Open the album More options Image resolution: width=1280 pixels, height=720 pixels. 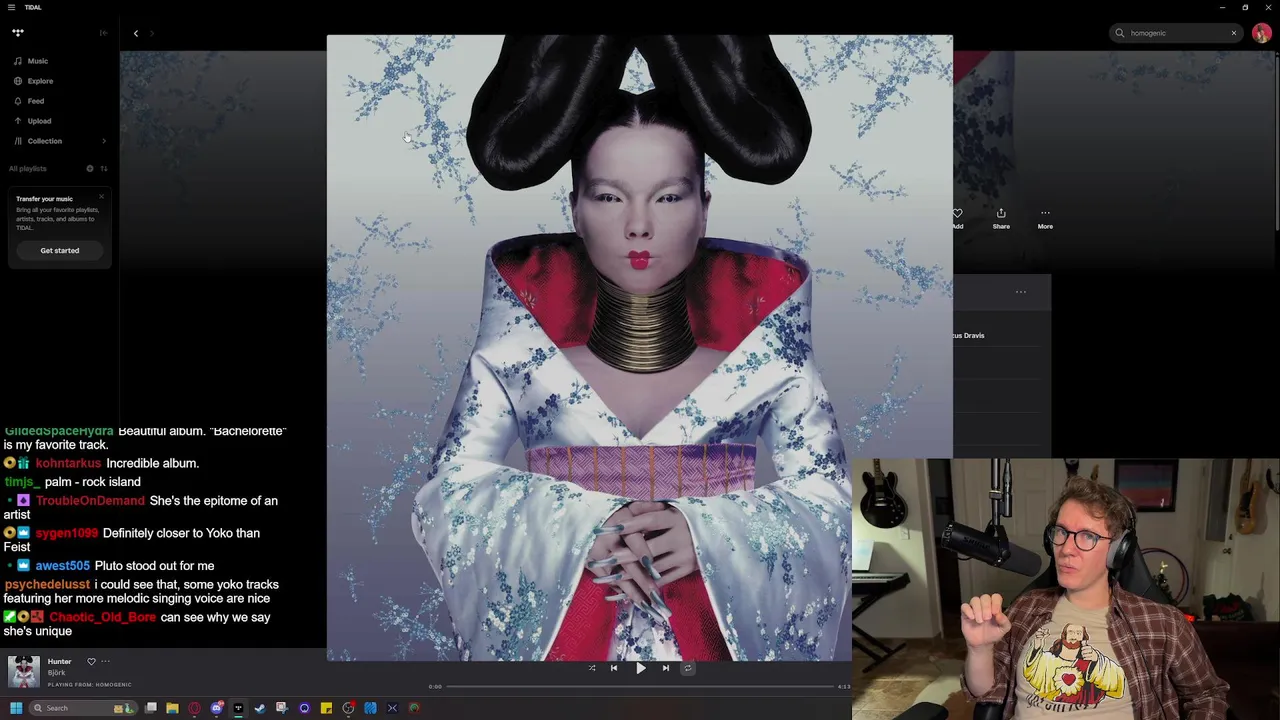pyautogui.click(x=1045, y=218)
